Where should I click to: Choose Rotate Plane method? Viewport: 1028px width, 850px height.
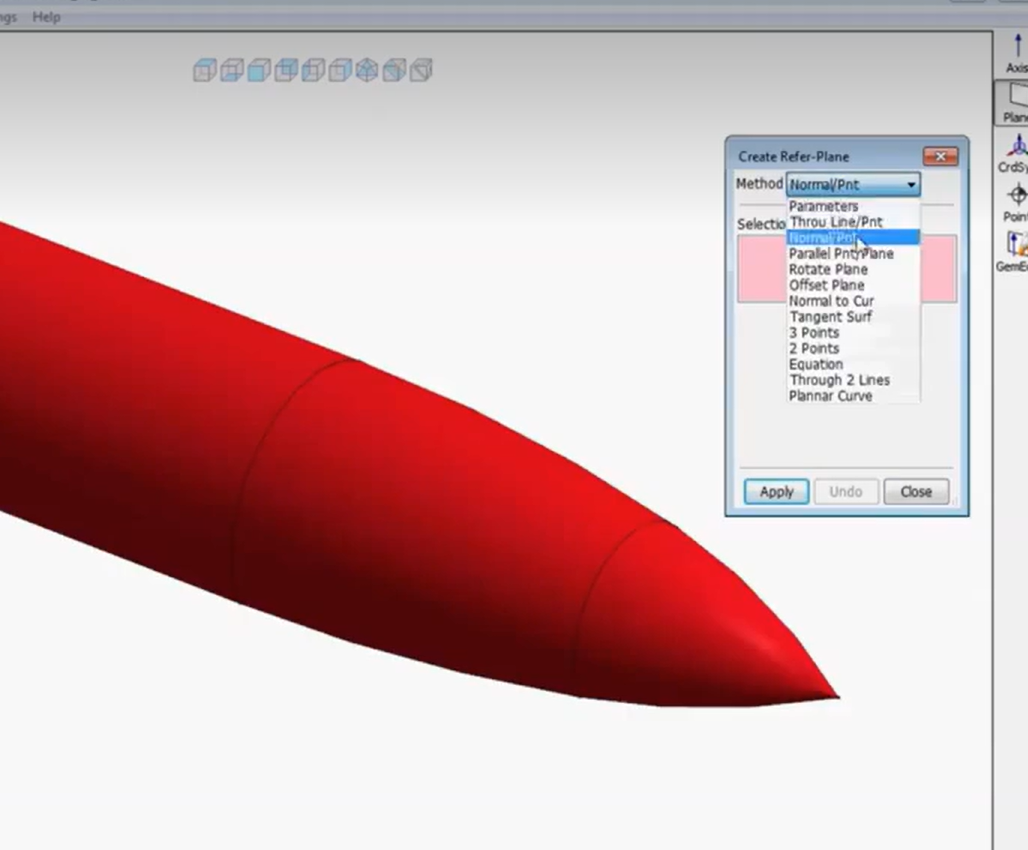pos(853,269)
